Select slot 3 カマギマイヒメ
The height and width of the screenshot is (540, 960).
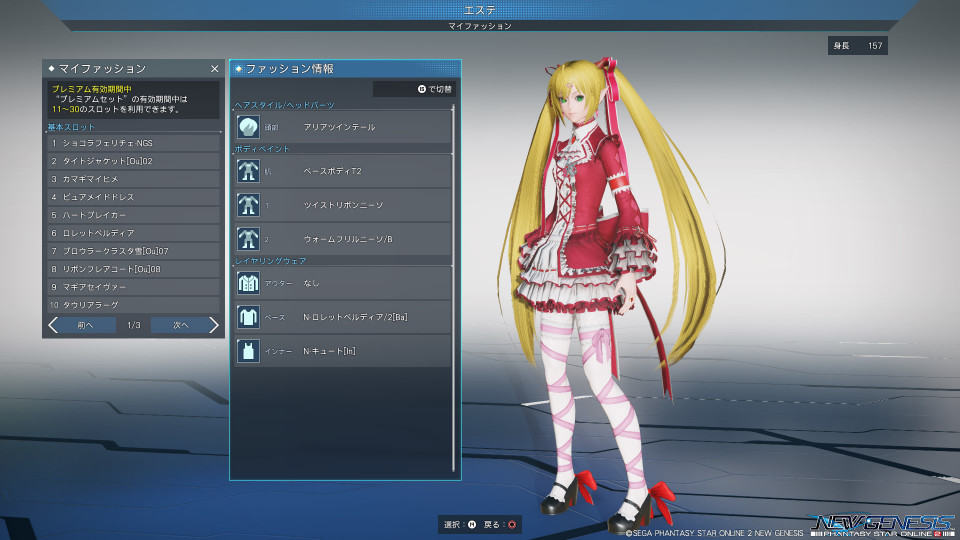tap(133, 179)
